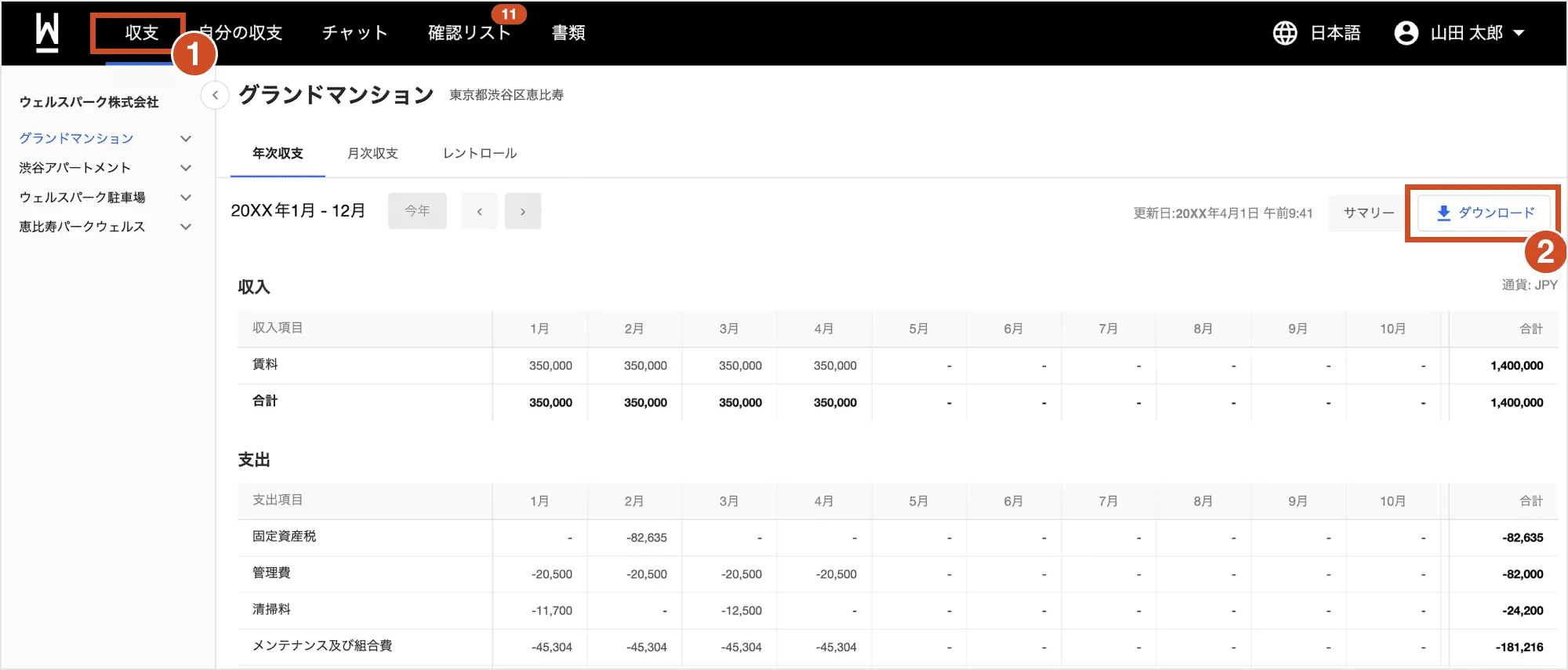This screenshot has width=1568, height=670.
Task: Expand ウェルスパーク駐車場 chevron
Action: click(x=186, y=198)
